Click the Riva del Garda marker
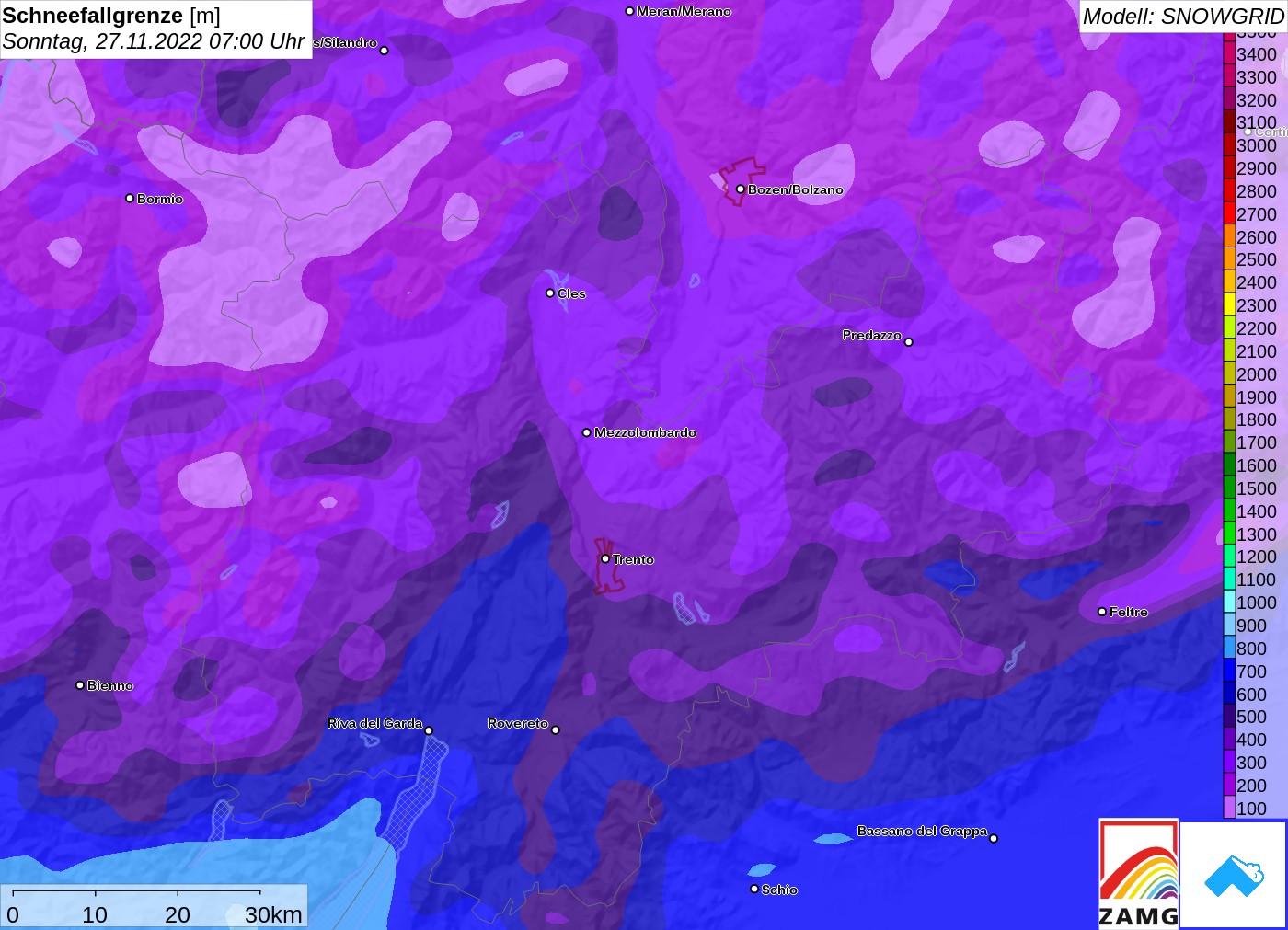The image size is (1288, 930). (x=429, y=730)
